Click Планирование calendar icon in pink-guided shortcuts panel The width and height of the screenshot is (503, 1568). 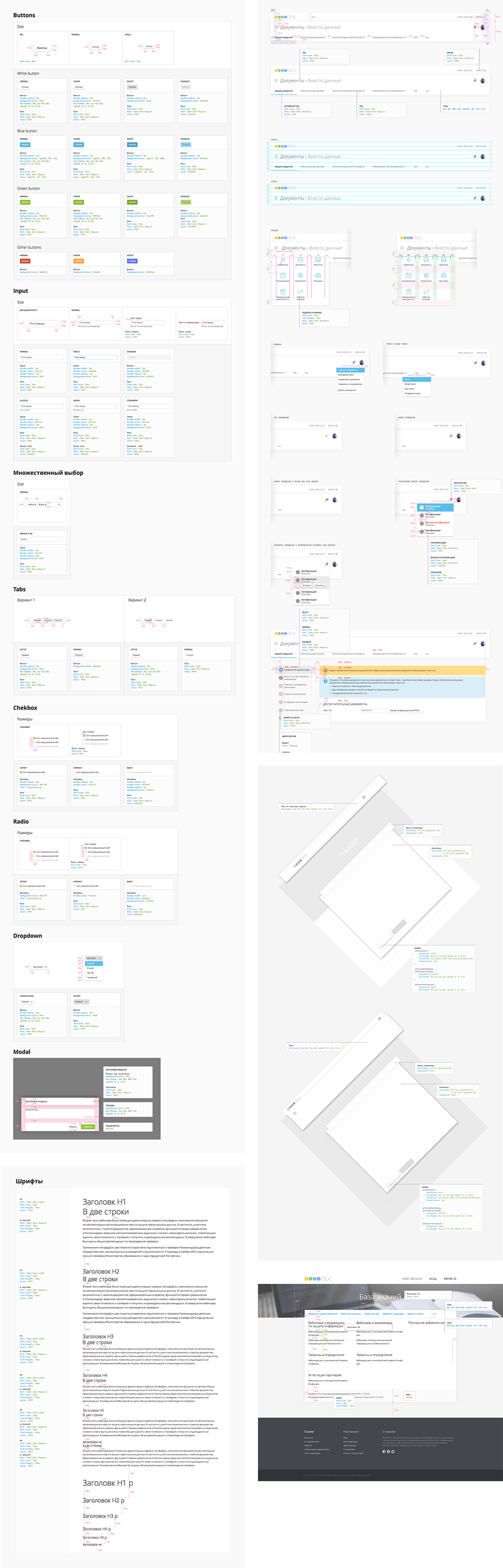(x=282, y=275)
